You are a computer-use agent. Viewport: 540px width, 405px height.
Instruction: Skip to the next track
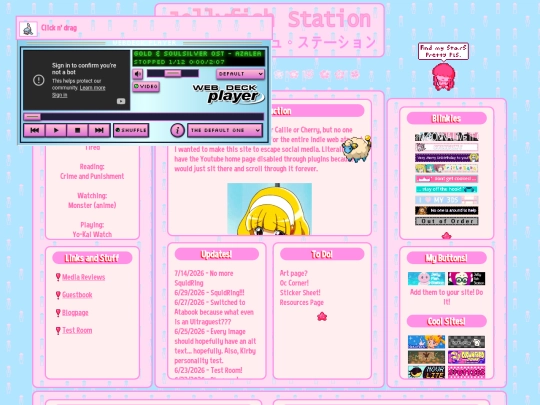[99, 130]
